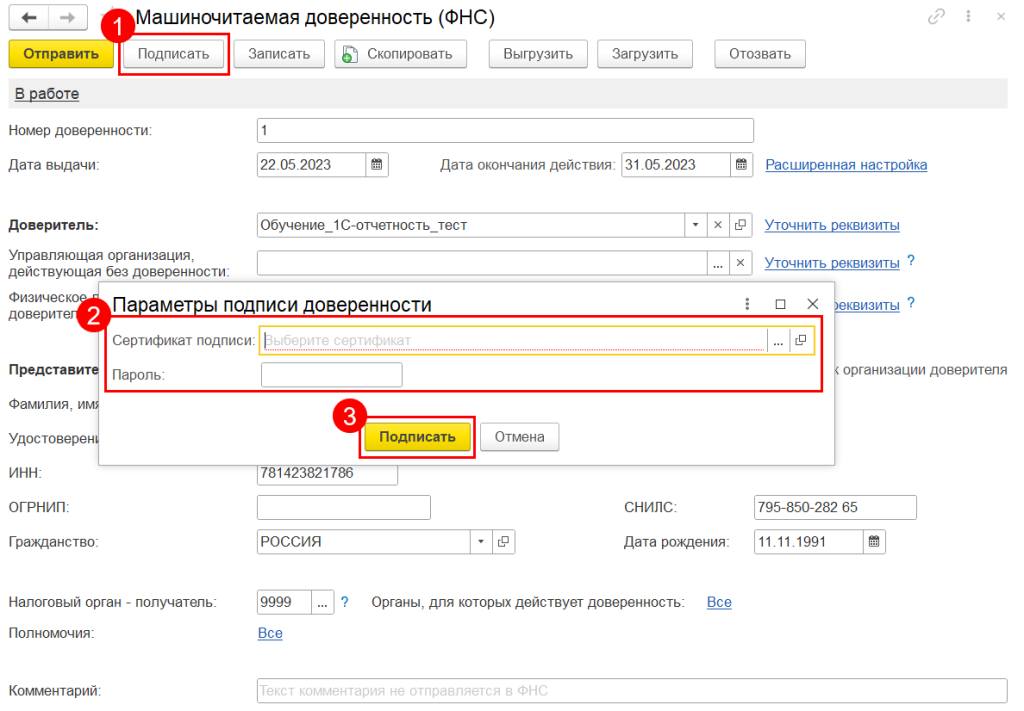Focus the Налоговый орган code field 9999
Screen dimensions: 1024x711
click(x=284, y=602)
